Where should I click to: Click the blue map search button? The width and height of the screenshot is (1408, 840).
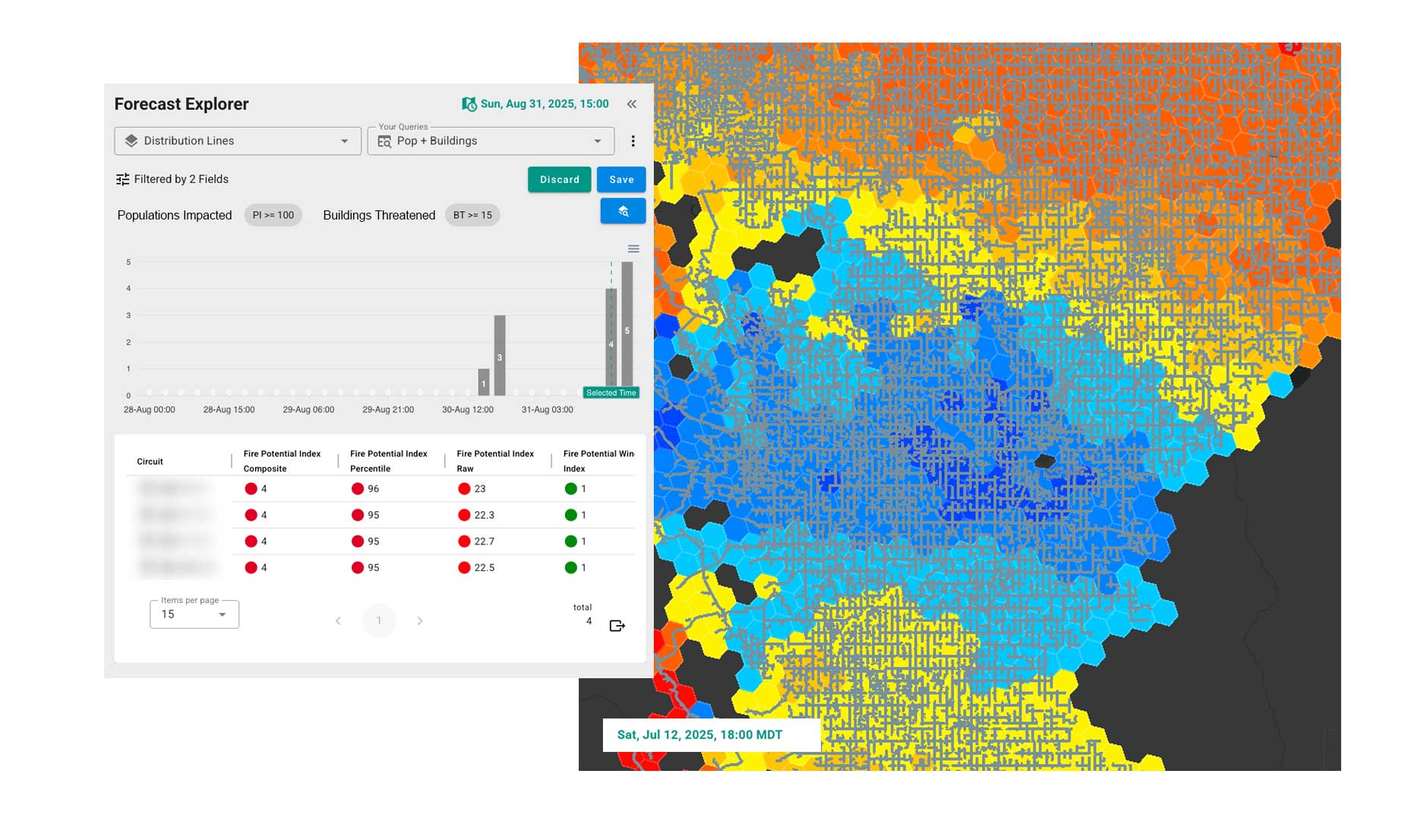[x=623, y=211]
